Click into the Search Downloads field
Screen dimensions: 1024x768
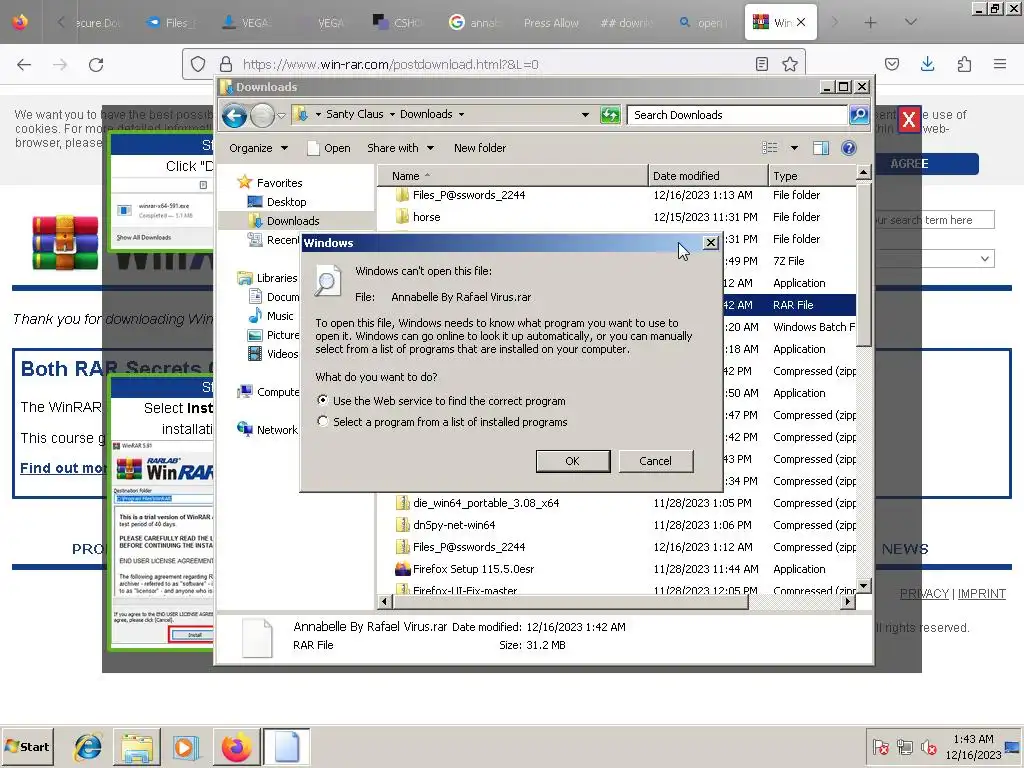tap(737, 115)
